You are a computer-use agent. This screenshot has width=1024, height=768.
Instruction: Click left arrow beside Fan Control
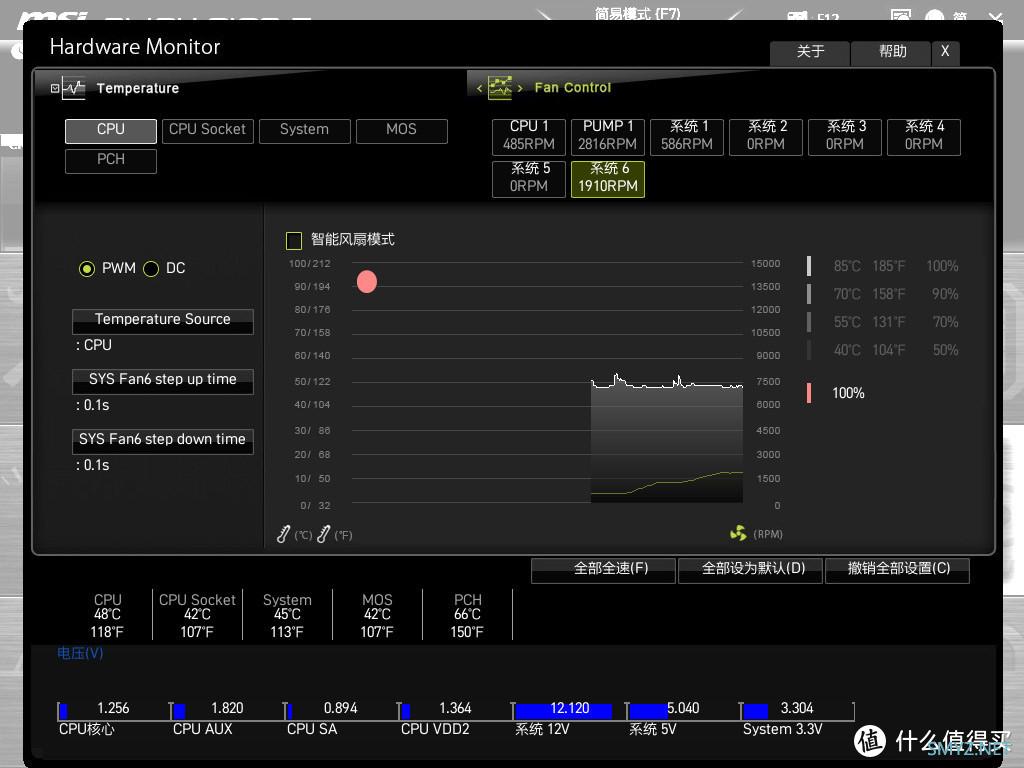coord(479,88)
